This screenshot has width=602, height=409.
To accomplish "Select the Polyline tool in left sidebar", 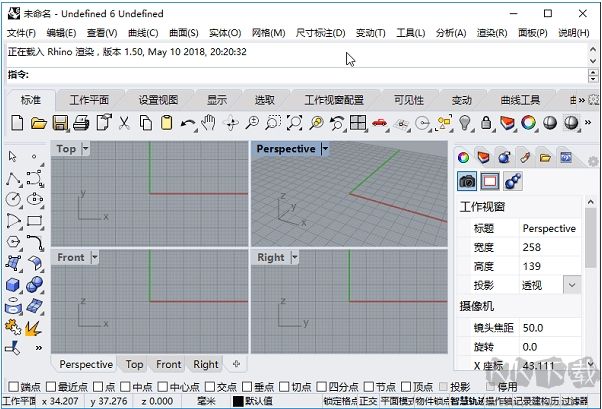I will pos(13,179).
